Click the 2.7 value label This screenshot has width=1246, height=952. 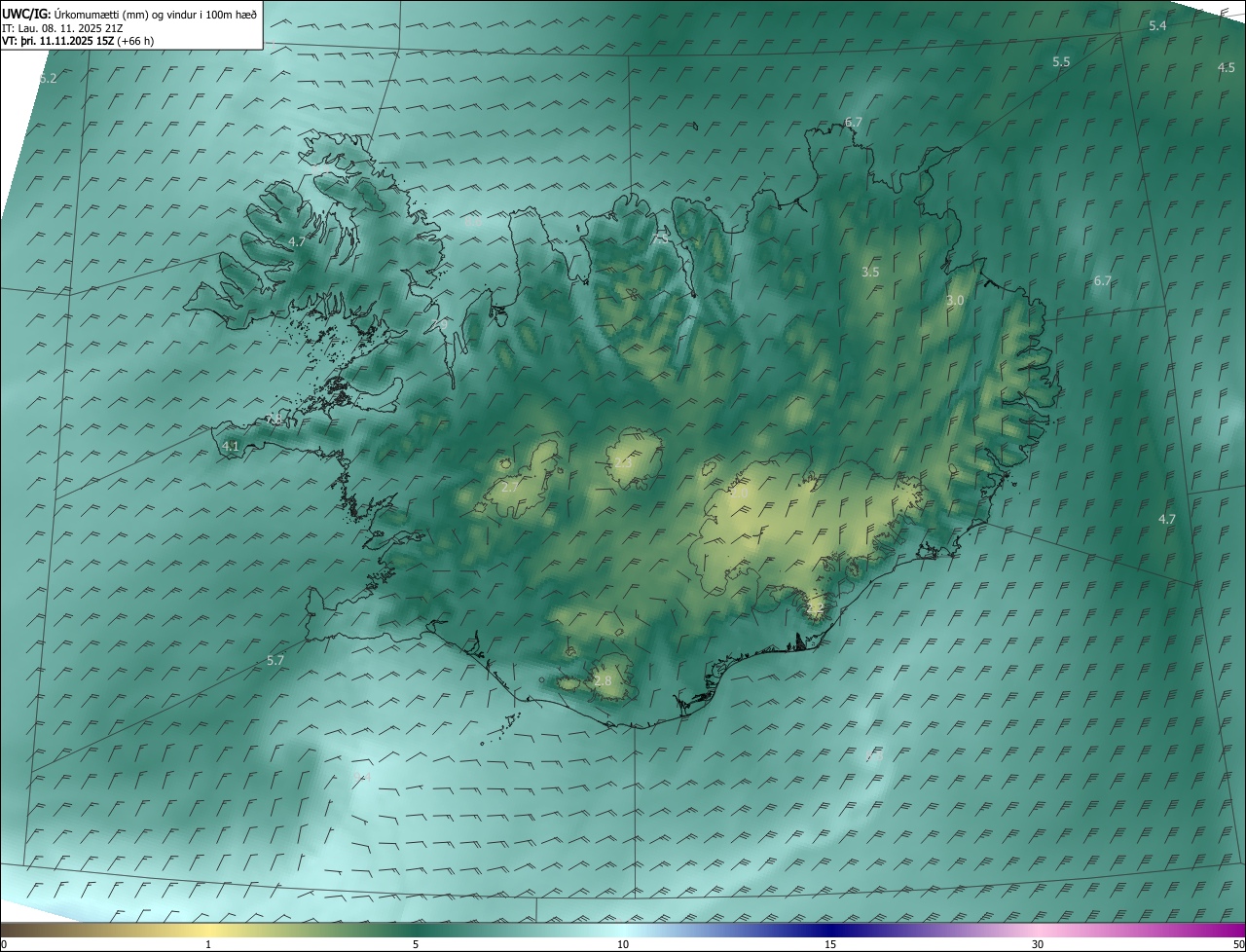click(510, 487)
